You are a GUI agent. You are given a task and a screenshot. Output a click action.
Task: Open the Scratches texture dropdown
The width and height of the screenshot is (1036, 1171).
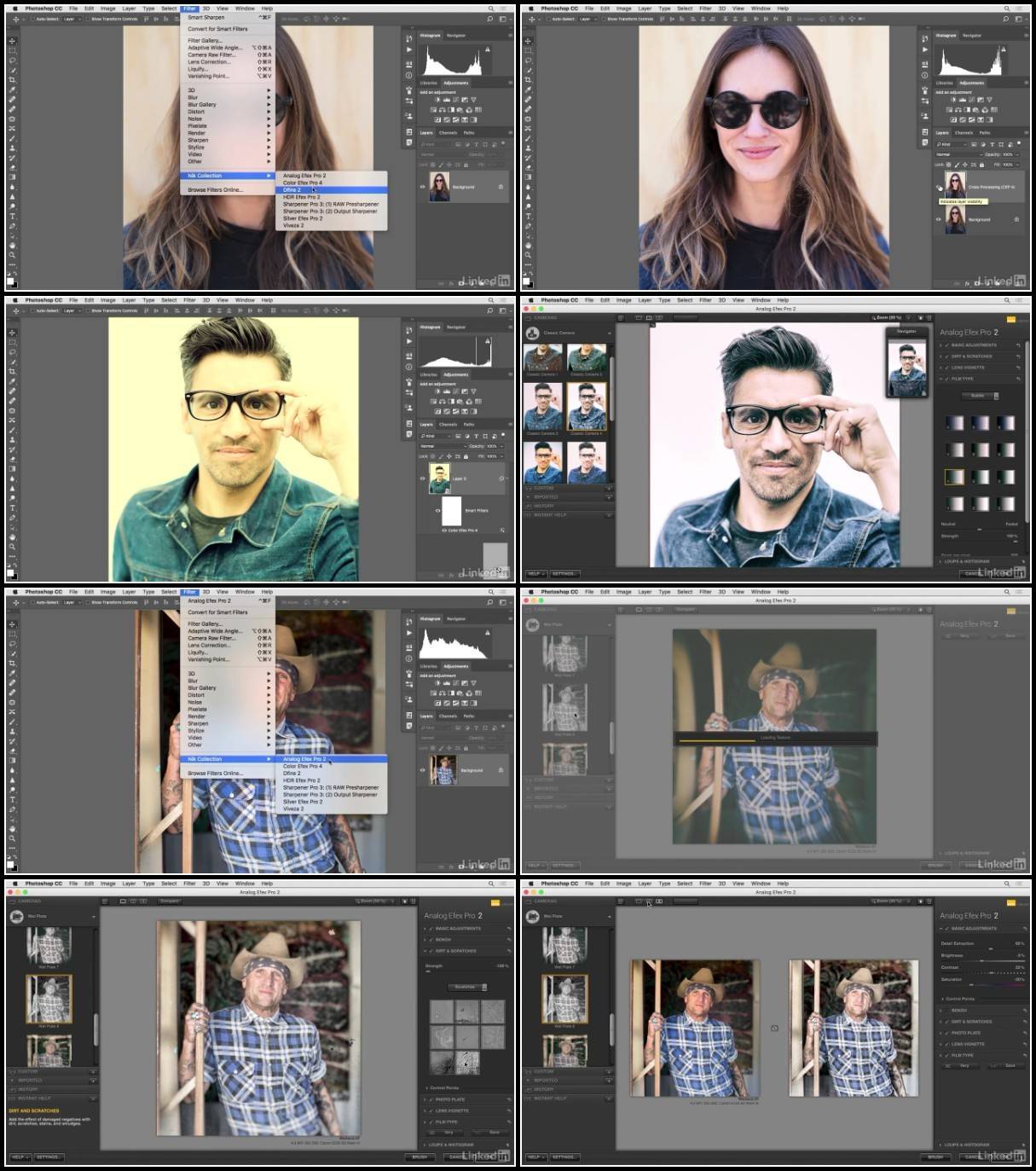pos(467,987)
